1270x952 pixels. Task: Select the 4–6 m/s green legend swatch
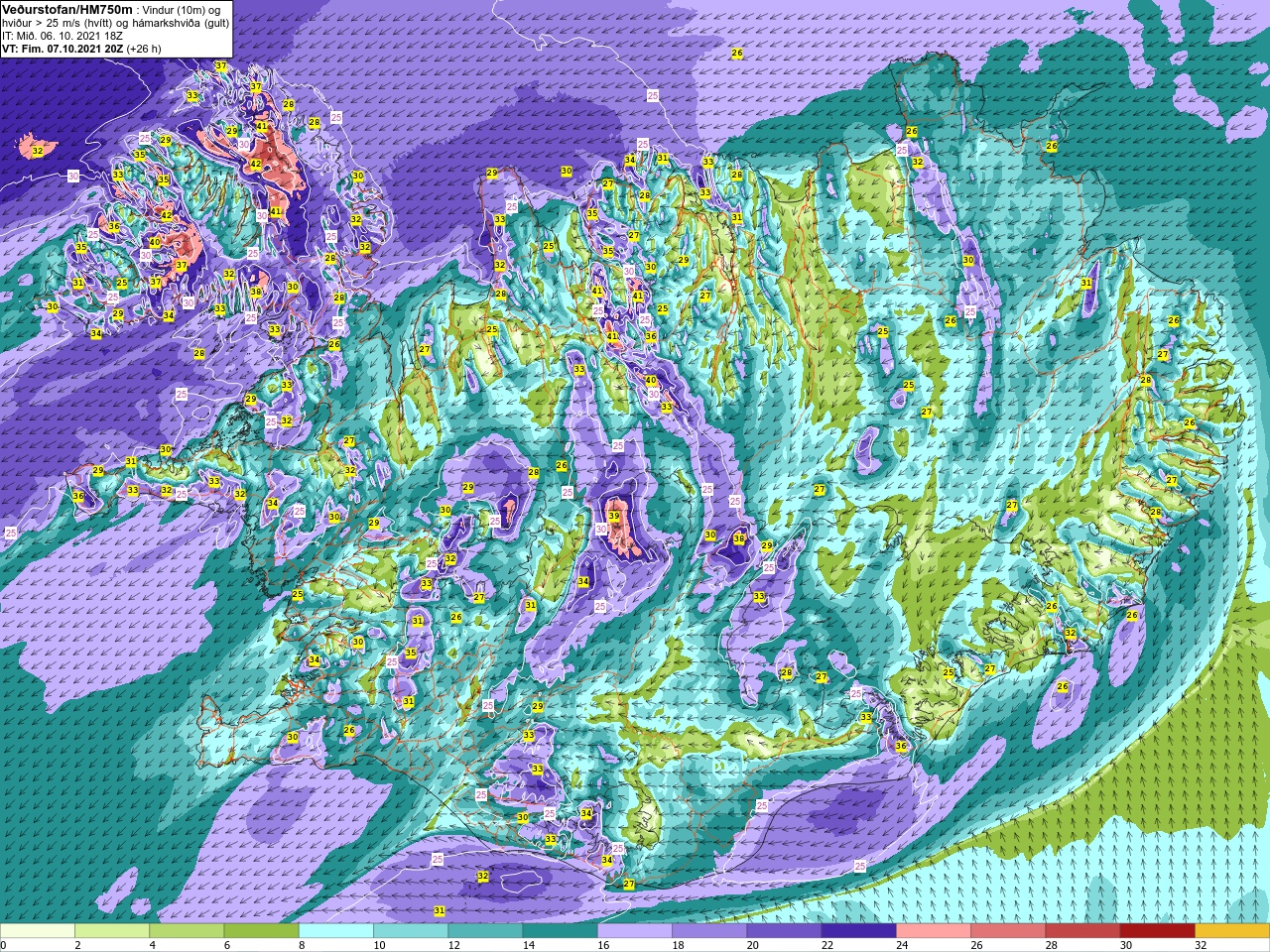tap(187, 931)
